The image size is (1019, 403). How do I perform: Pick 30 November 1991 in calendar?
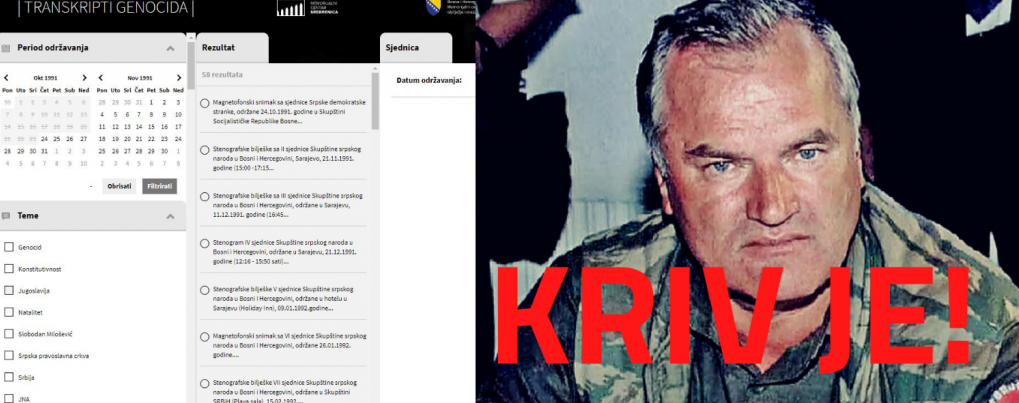click(164, 151)
